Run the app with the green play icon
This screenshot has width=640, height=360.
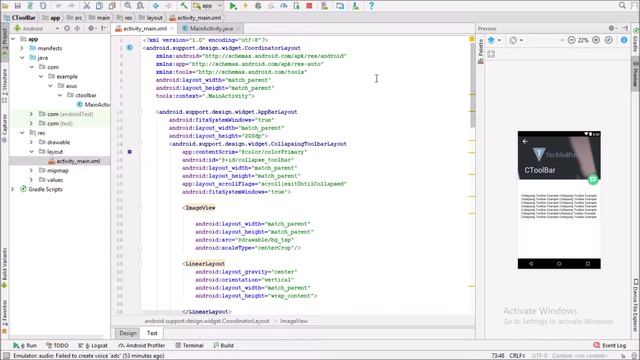click(x=233, y=6)
